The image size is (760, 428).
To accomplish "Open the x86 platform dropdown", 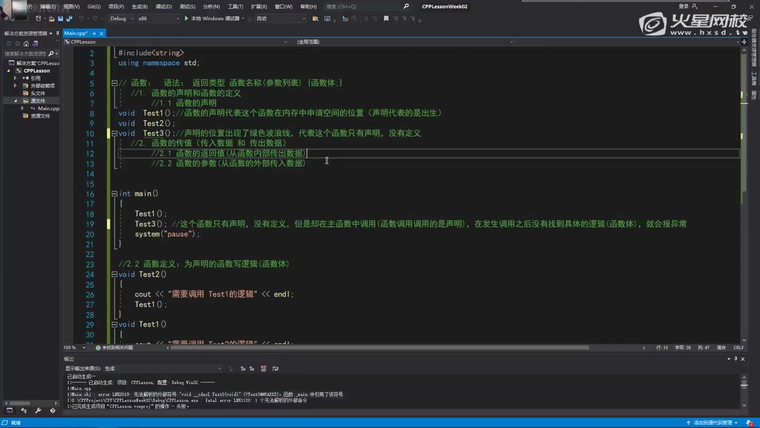I will [x=158, y=18].
